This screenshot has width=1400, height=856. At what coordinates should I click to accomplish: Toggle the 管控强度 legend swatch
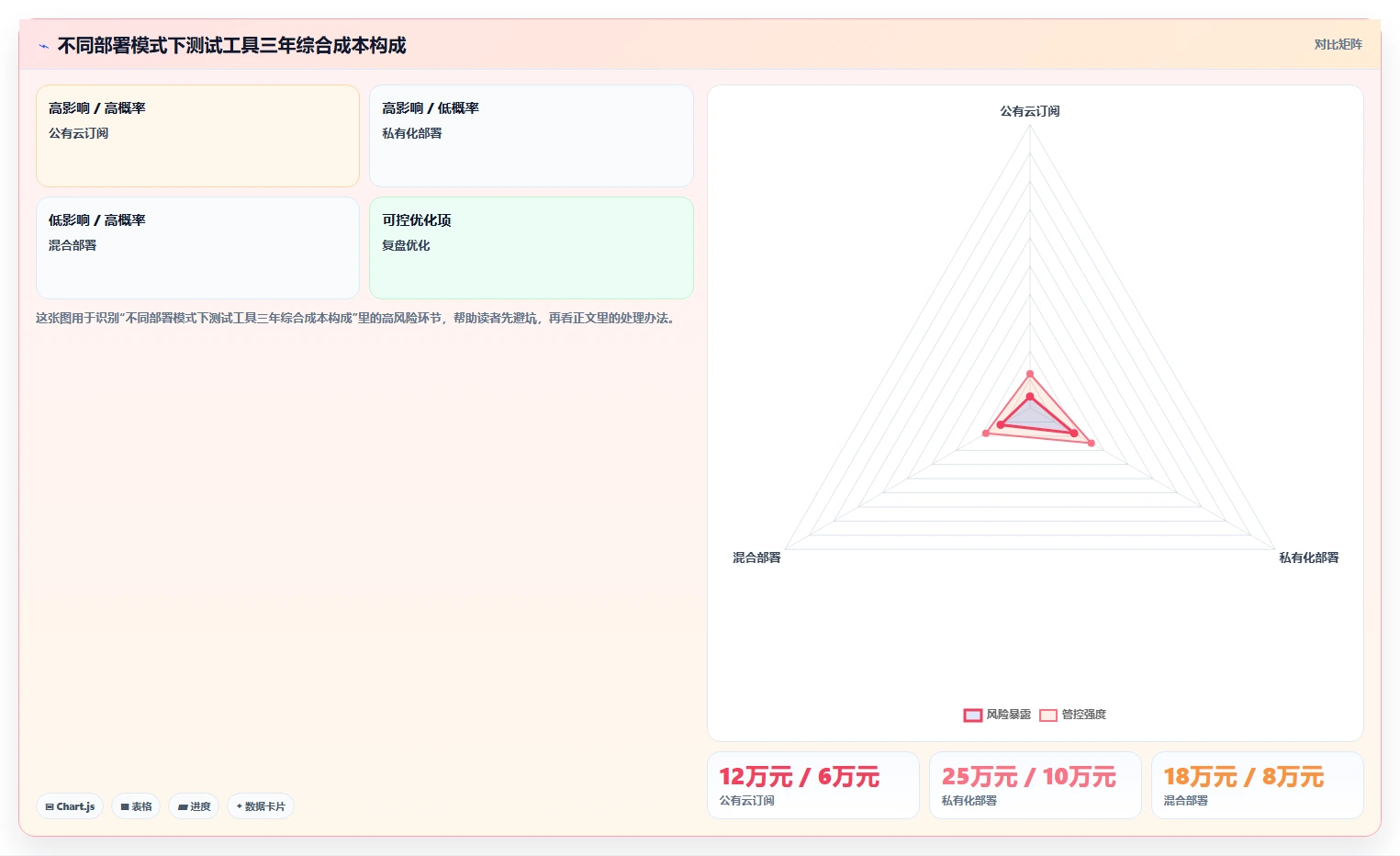coord(1048,715)
